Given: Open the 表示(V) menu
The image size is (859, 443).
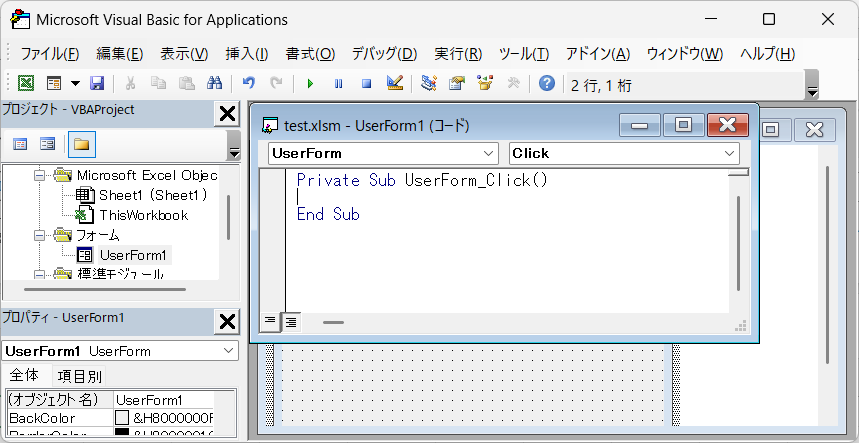Looking at the screenshot, I should [185, 54].
